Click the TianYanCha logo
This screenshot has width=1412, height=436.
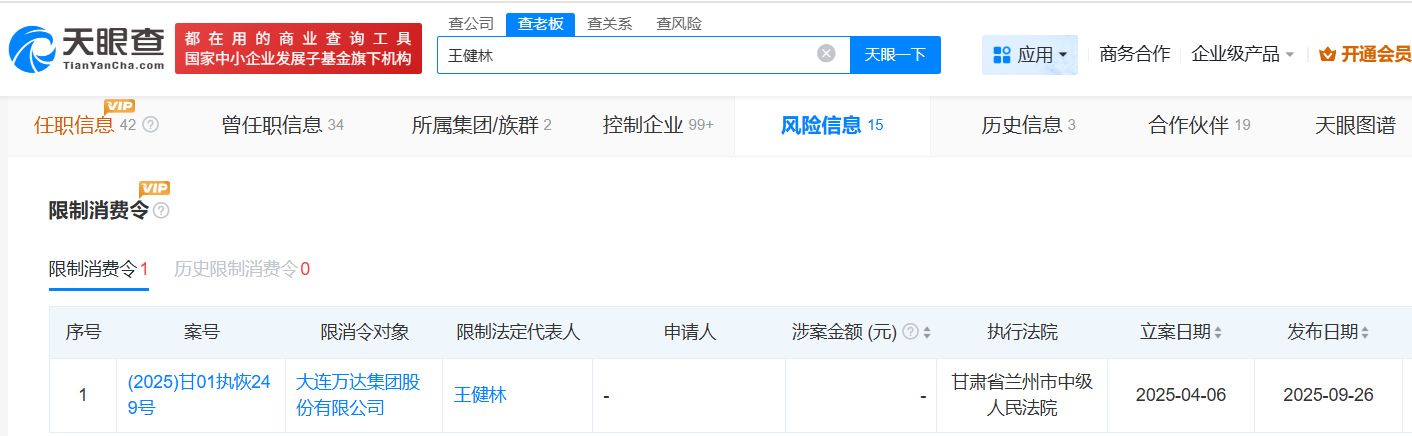[86, 47]
